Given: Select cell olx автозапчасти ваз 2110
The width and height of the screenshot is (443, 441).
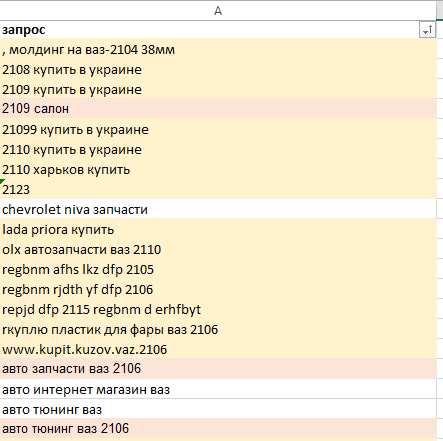Looking at the screenshot, I should click(218, 249).
